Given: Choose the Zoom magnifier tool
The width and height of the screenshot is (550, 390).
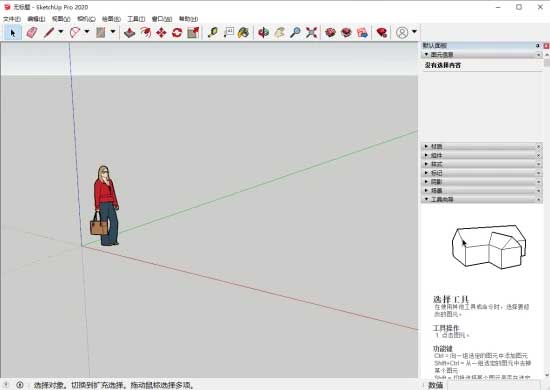Looking at the screenshot, I should [x=295, y=33].
